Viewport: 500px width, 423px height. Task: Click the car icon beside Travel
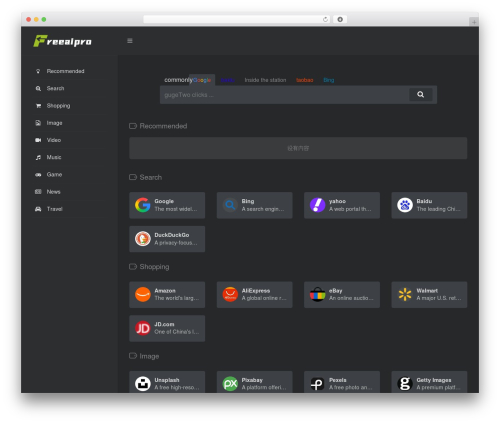(38, 209)
